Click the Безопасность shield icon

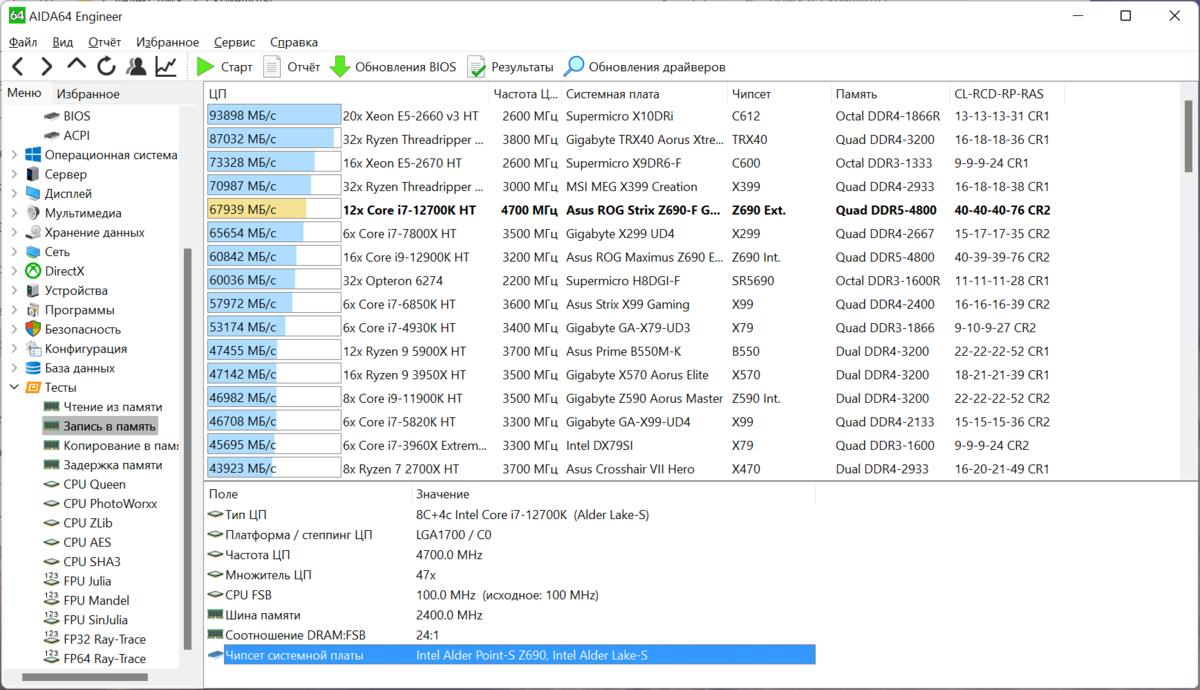pyautogui.click(x=33, y=329)
